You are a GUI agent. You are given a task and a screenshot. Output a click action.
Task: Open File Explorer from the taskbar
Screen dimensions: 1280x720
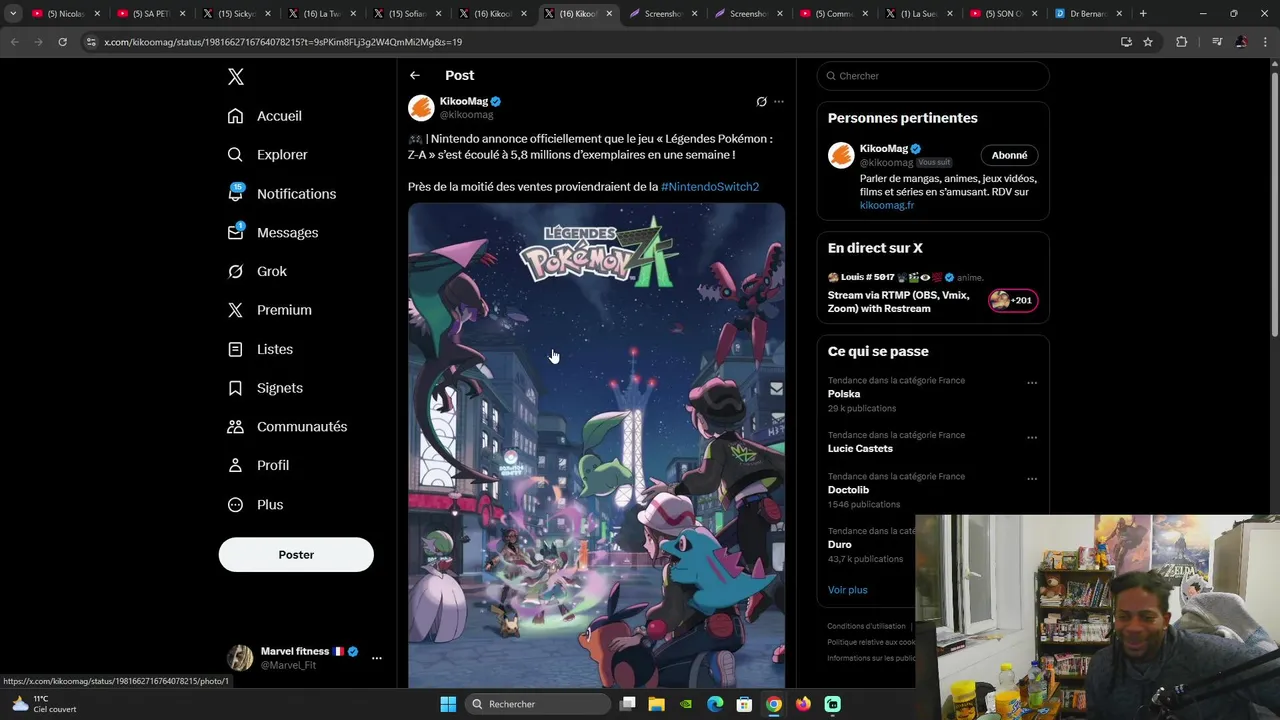(657, 704)
